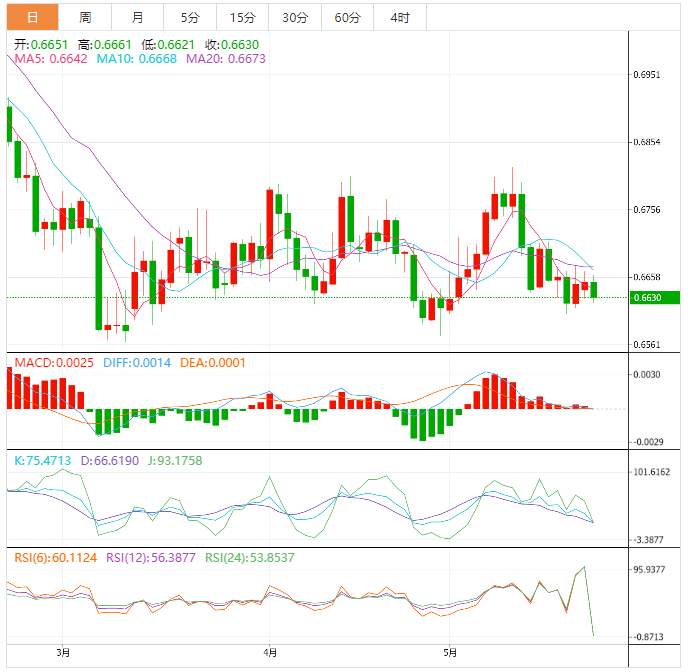Select the 15分 interval tab
Image resolution: width=688 pixels, height=672 pixels.
(x=241, y=17)
